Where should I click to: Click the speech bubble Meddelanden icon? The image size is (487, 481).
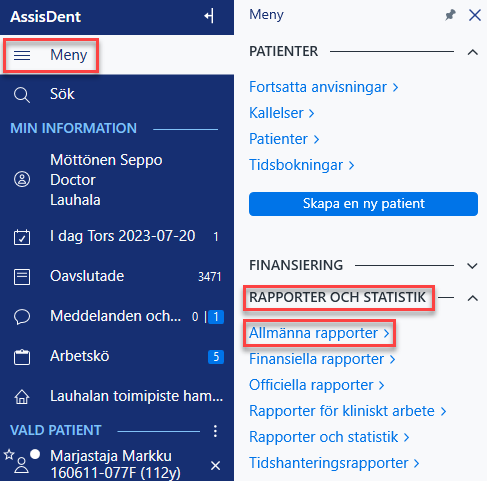[x=22, y=316]
